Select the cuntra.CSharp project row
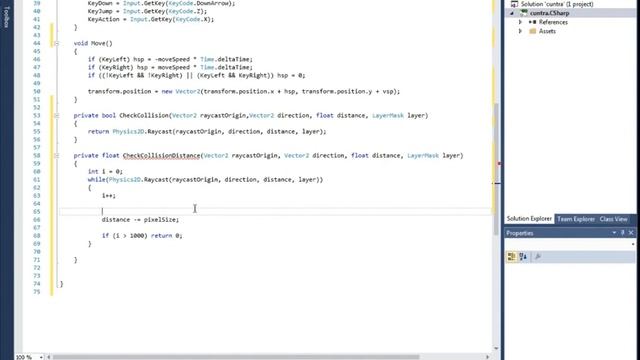The height and width of the screenshot is (360, 640). coord(570,13)
